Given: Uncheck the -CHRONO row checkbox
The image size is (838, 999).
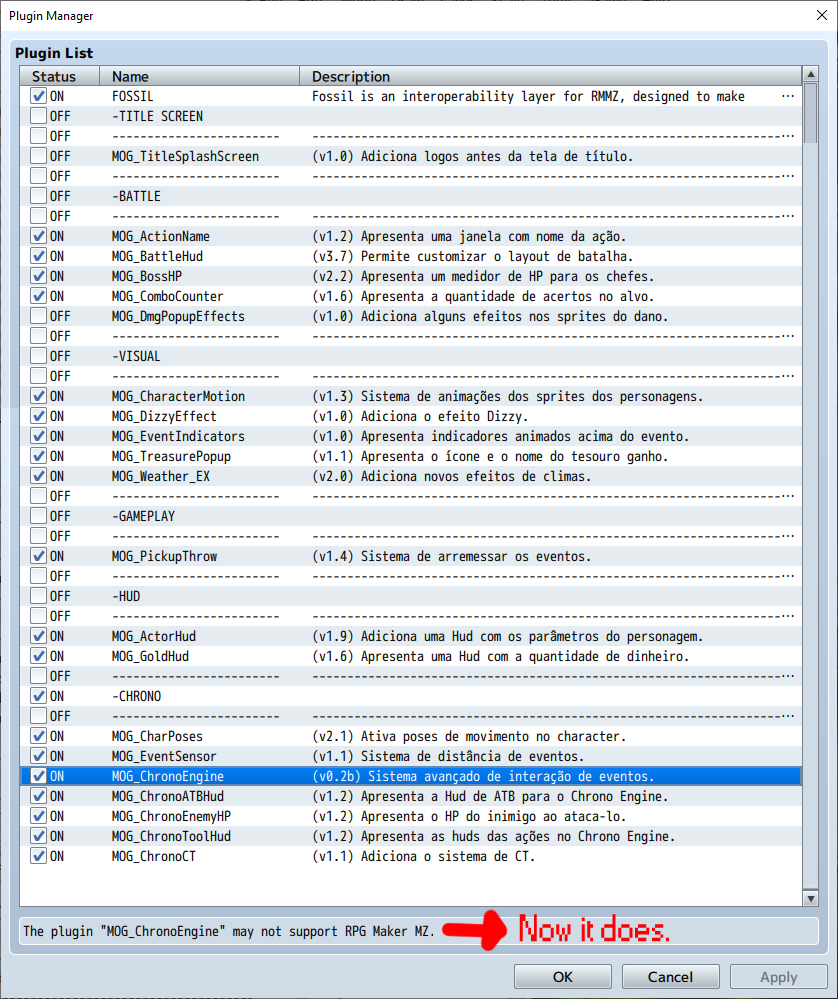Looking at the screenshot, I should (x=38, y=696).
